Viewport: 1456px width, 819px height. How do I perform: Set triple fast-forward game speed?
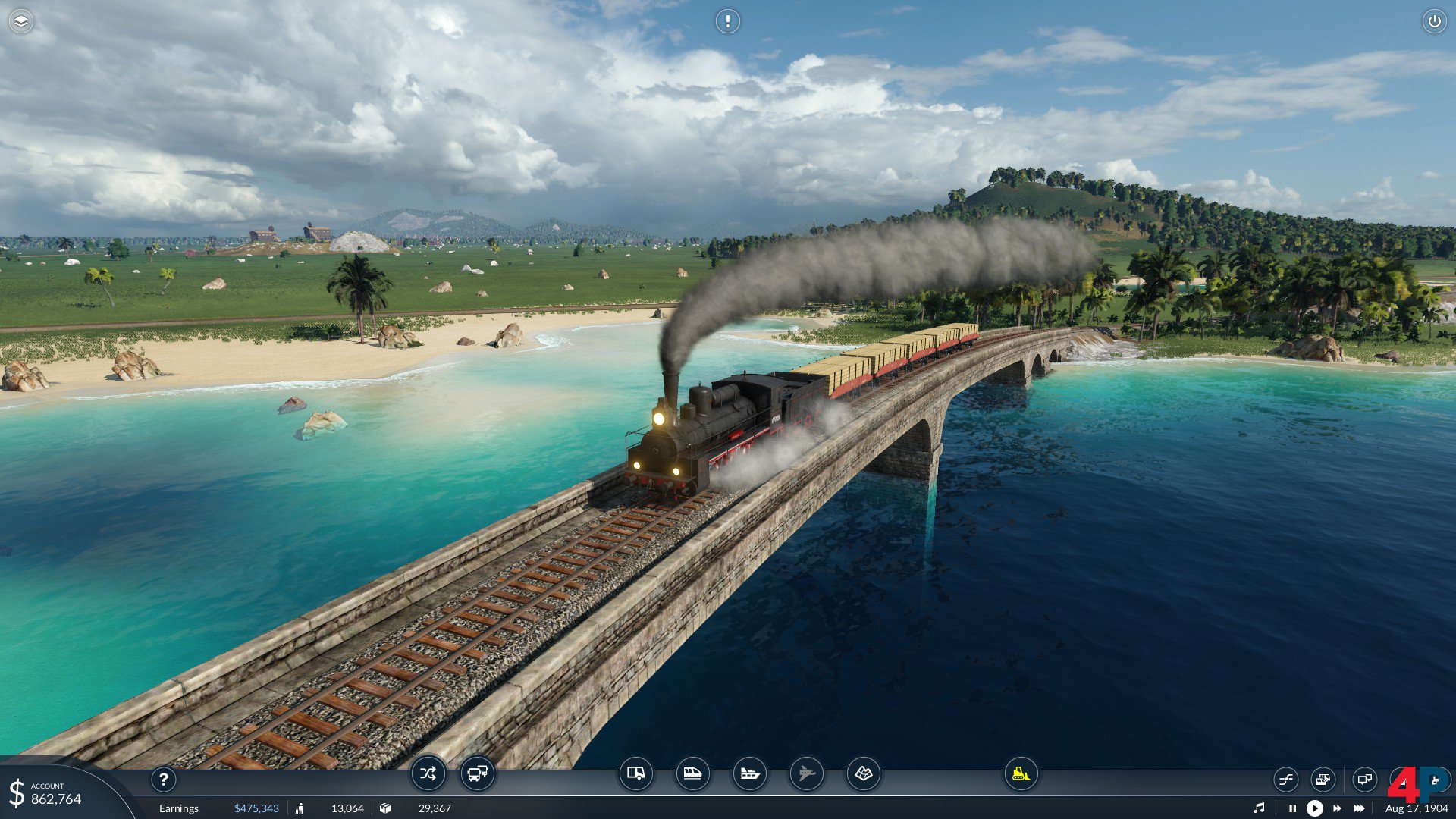1359,808
